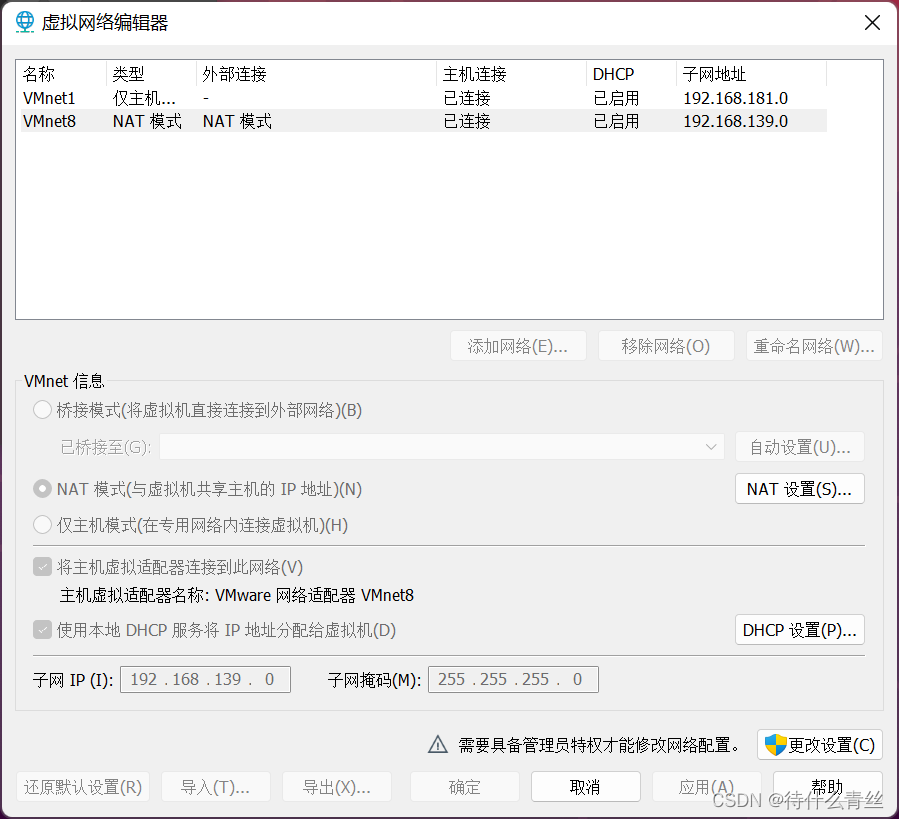The width and height of the screenshot is (899, 819).
Task: Select the 桥接模式 radio button
Action: tap(42, 410)
